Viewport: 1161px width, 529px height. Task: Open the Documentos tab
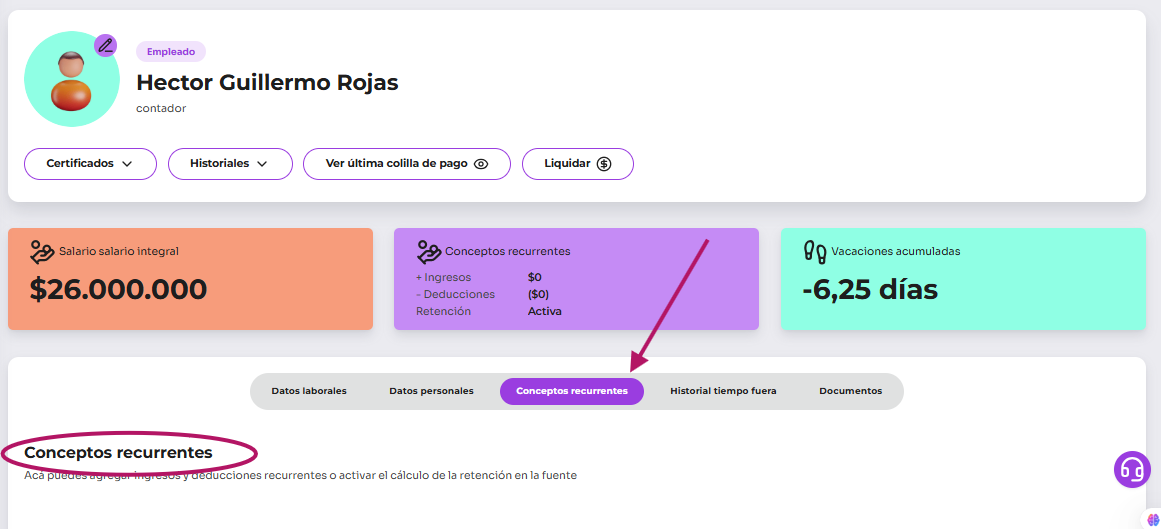point(850,391)
